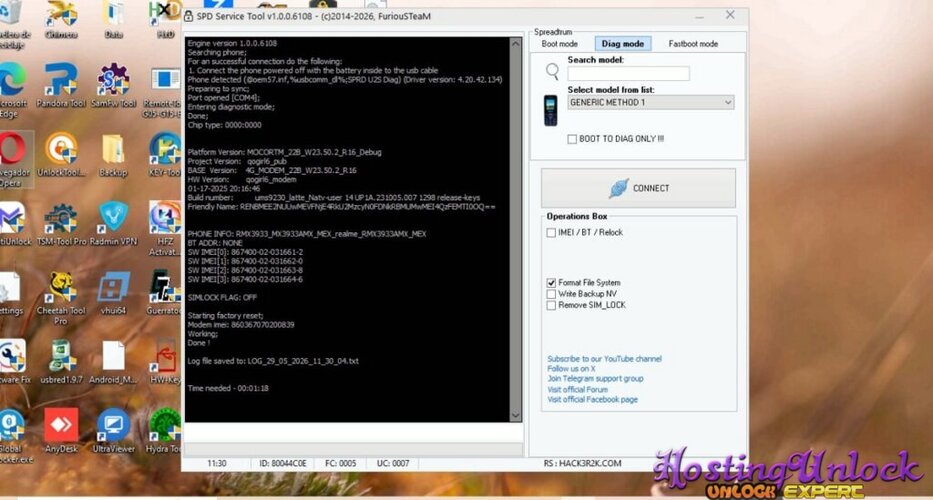Click in the Search model field
Viewport: 933px width, 500px height.
(628, 74)
